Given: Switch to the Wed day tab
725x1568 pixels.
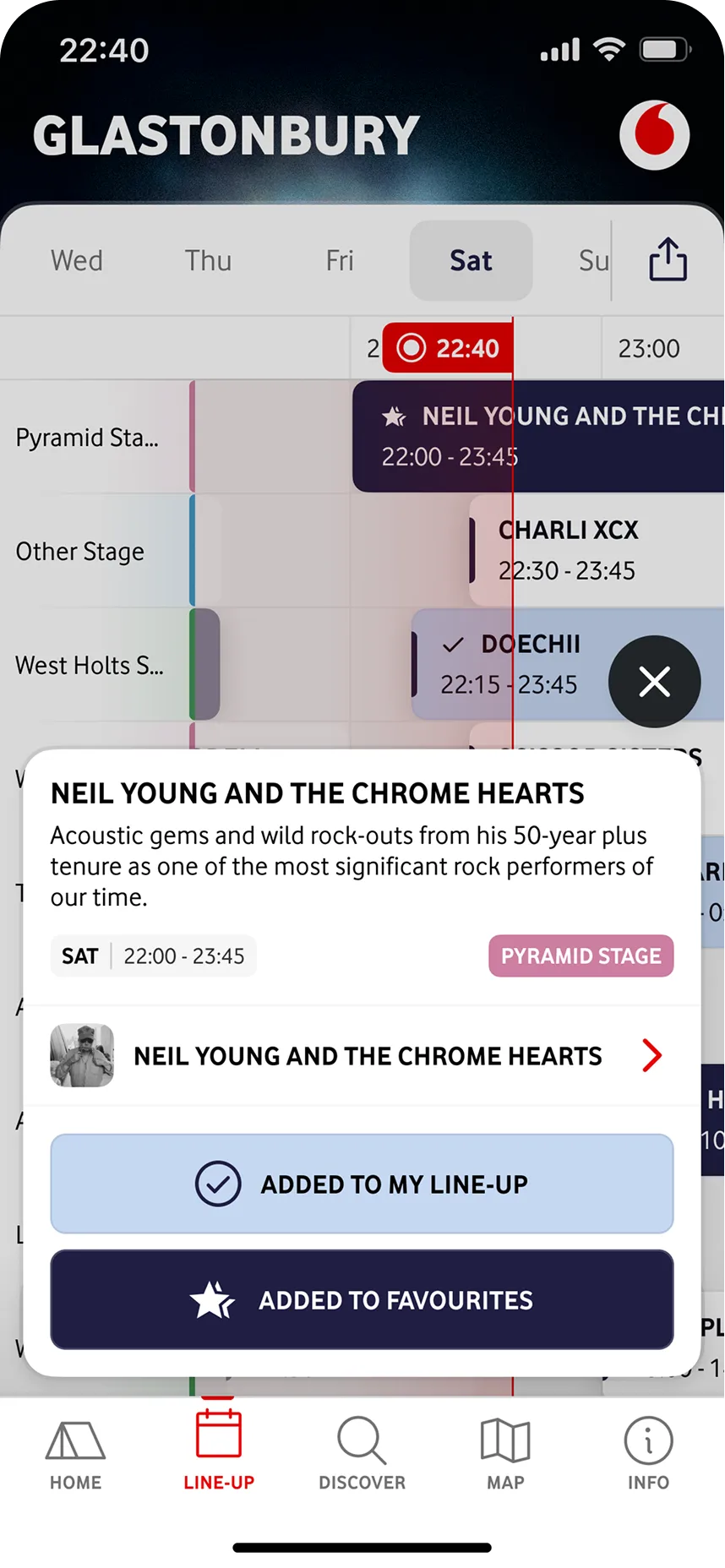Looking at the screenshot, I should [77, 260].
